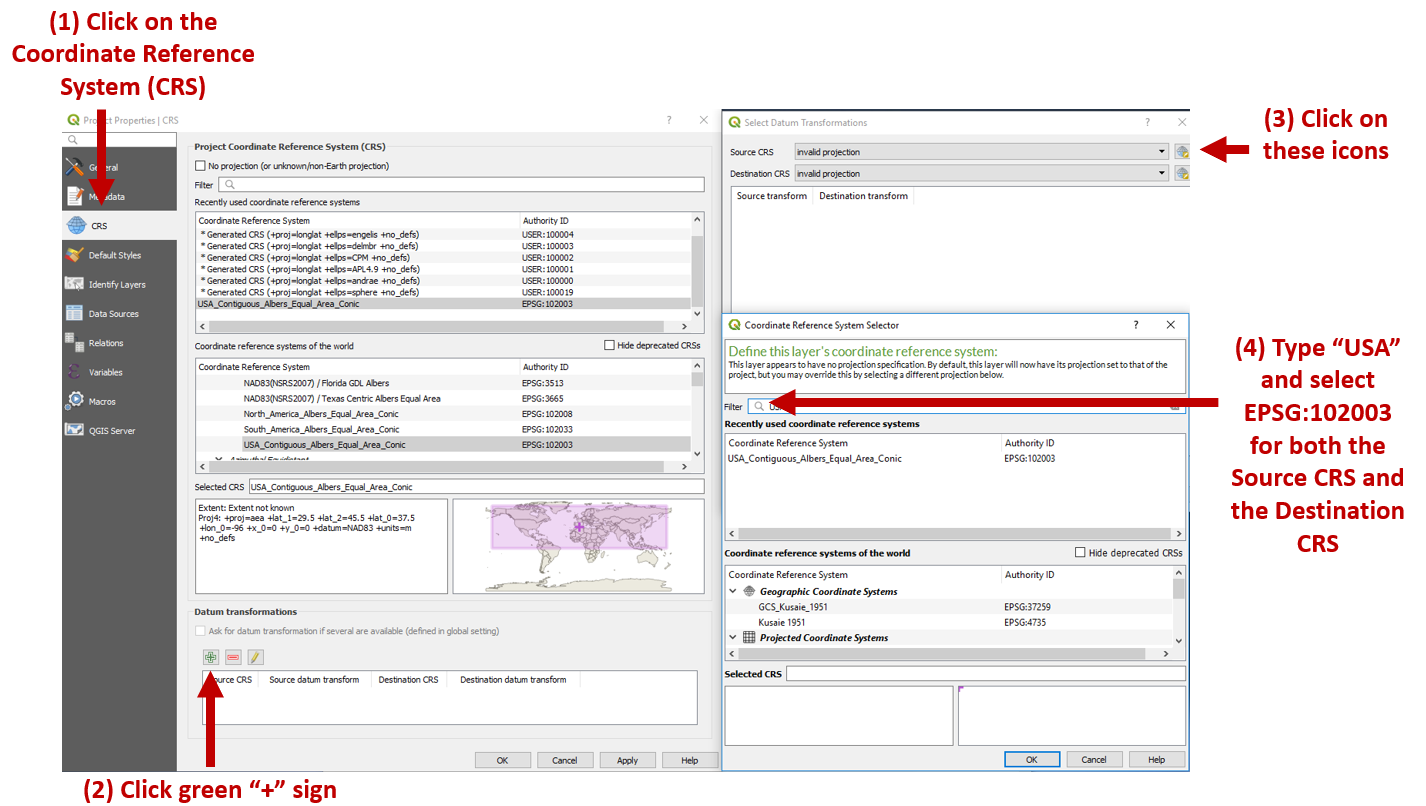The image size is (1426, 806).
Task: Click Help in CRS Selector dialog
Action: pyautogui.click(x=1156, y=759)
